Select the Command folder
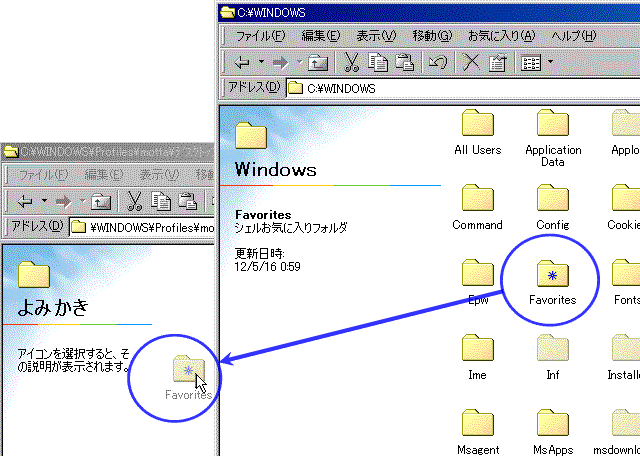 click(478, 207)
